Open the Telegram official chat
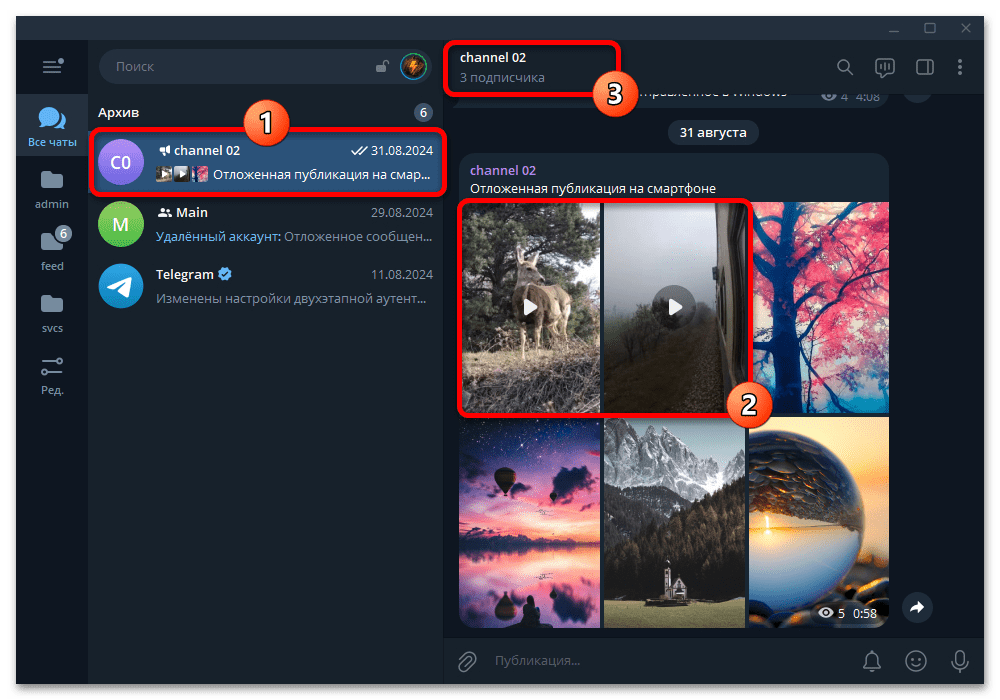This screenshot has height=700, width=1000. pyautogui.click(x=266, y=286)
